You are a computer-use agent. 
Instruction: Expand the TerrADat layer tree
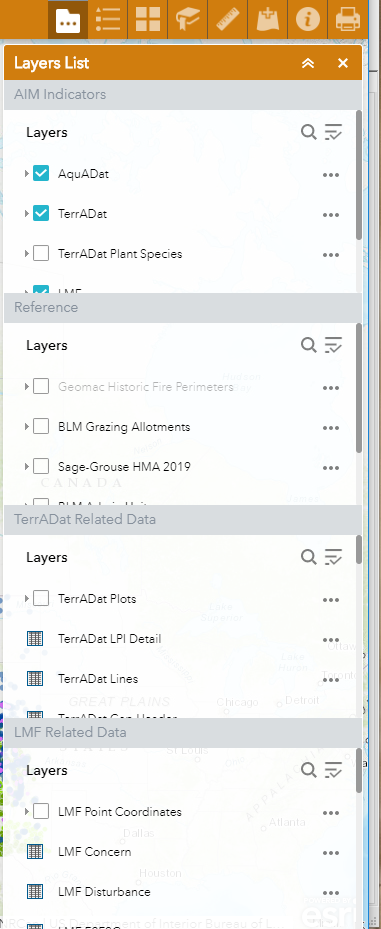27,213
